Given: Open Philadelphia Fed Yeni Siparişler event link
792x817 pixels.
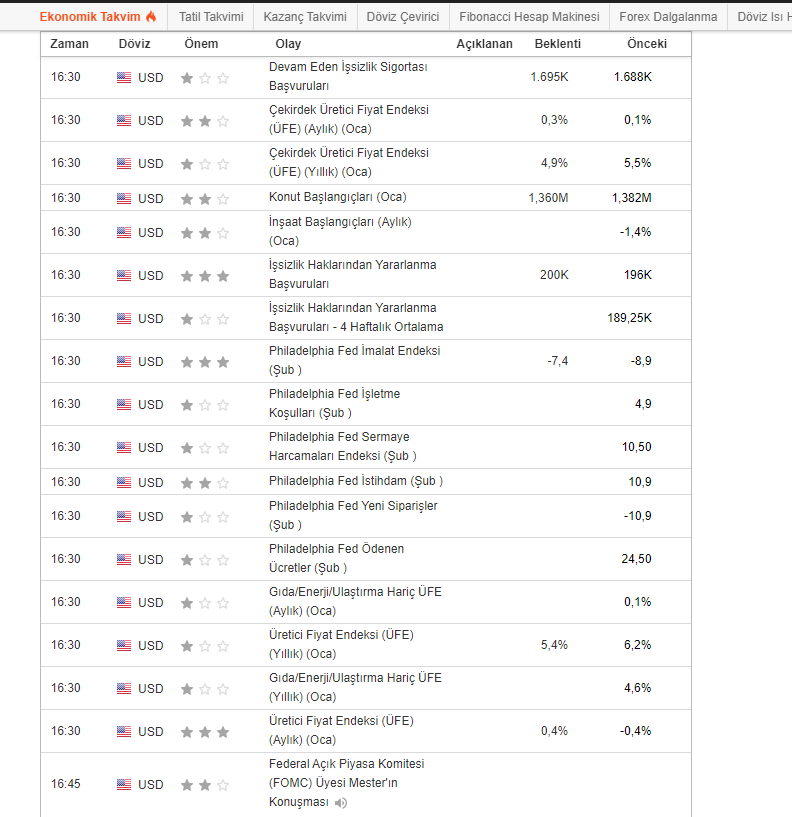Looking at the screenshot, I should [x=353, y=506].
